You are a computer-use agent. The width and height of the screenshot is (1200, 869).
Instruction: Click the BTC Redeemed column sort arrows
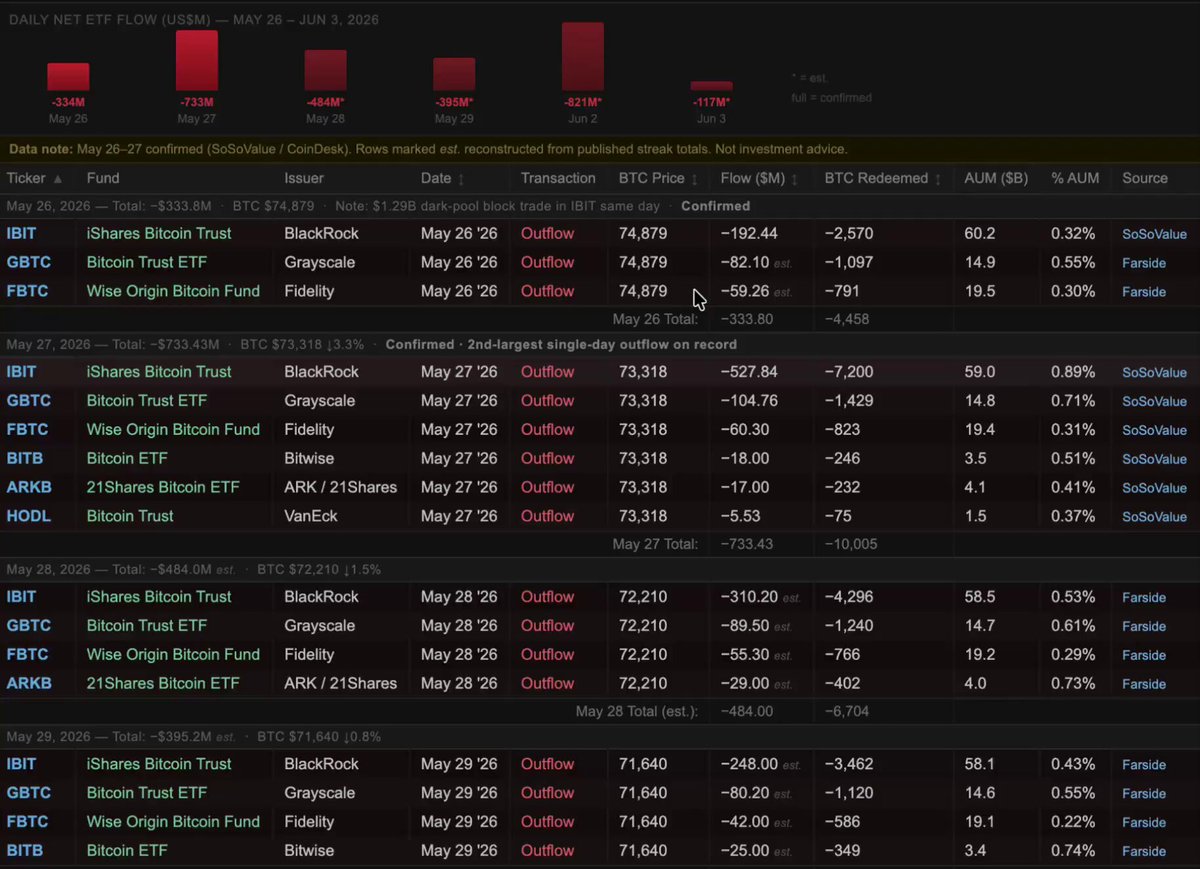pyautogui.click(x=938, y=179)
